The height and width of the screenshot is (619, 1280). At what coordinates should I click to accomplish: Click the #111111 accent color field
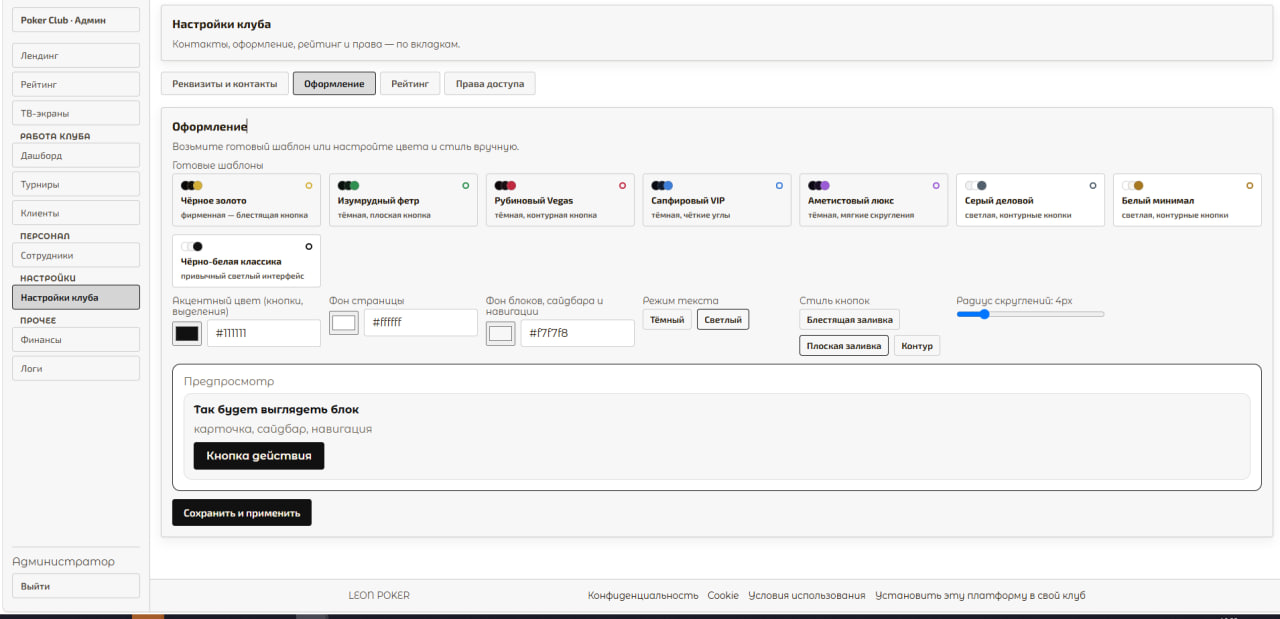click(x=264, y=333)
